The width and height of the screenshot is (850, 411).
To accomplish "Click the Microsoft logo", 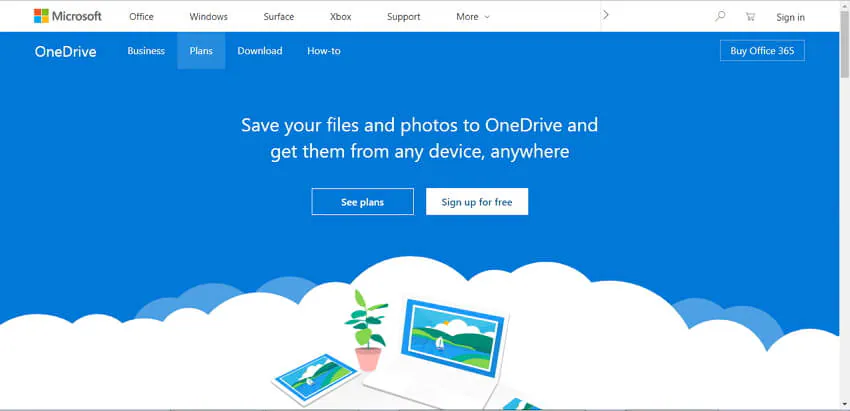I will [x=67, y=16].
